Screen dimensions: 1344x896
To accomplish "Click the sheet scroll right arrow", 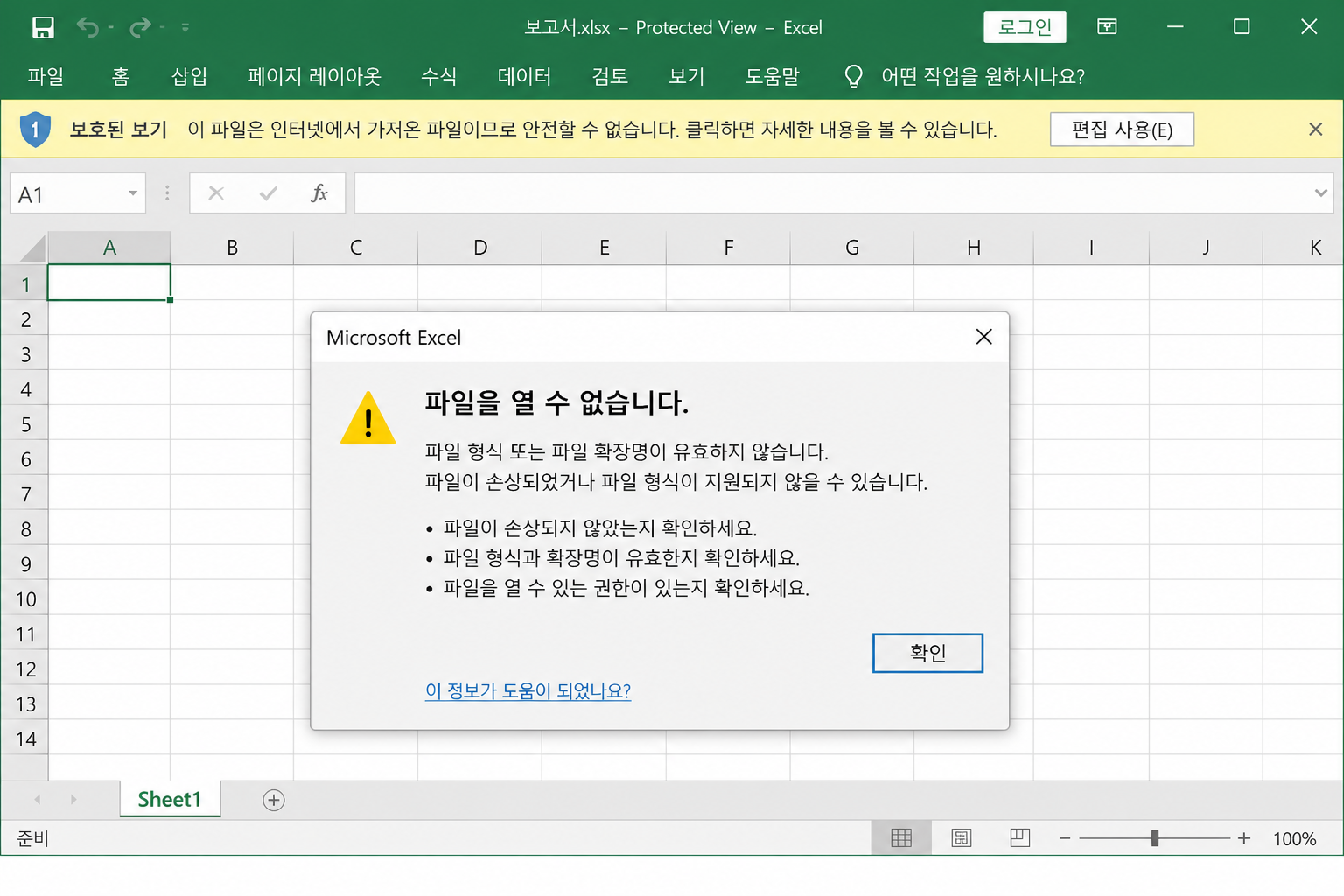I will 73,800.
